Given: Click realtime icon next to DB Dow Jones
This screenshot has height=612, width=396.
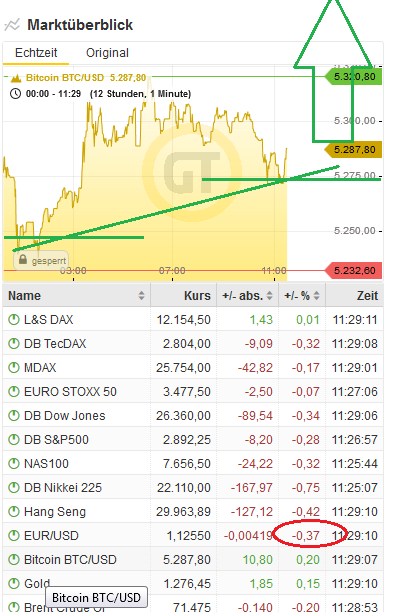Looking at the screenshot, I should click(14, 416).
